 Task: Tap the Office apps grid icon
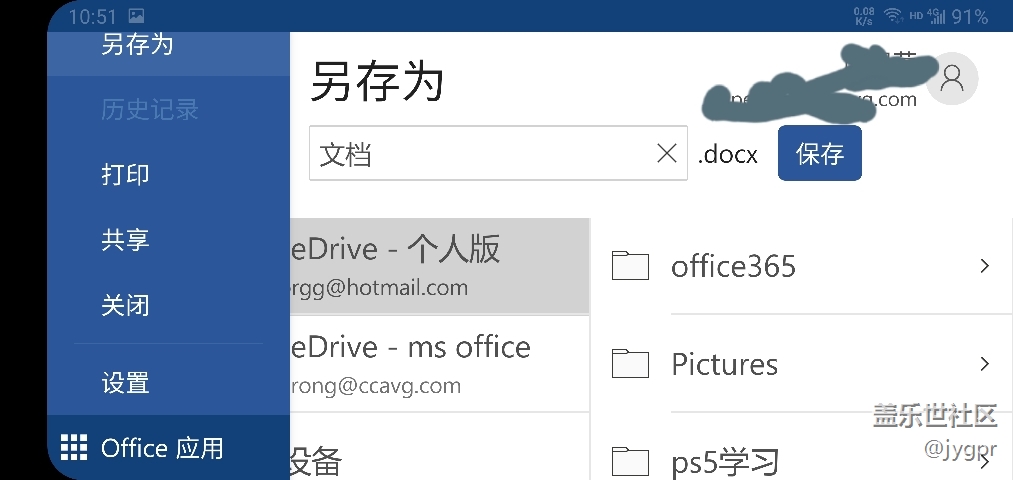tap(74, 447)
